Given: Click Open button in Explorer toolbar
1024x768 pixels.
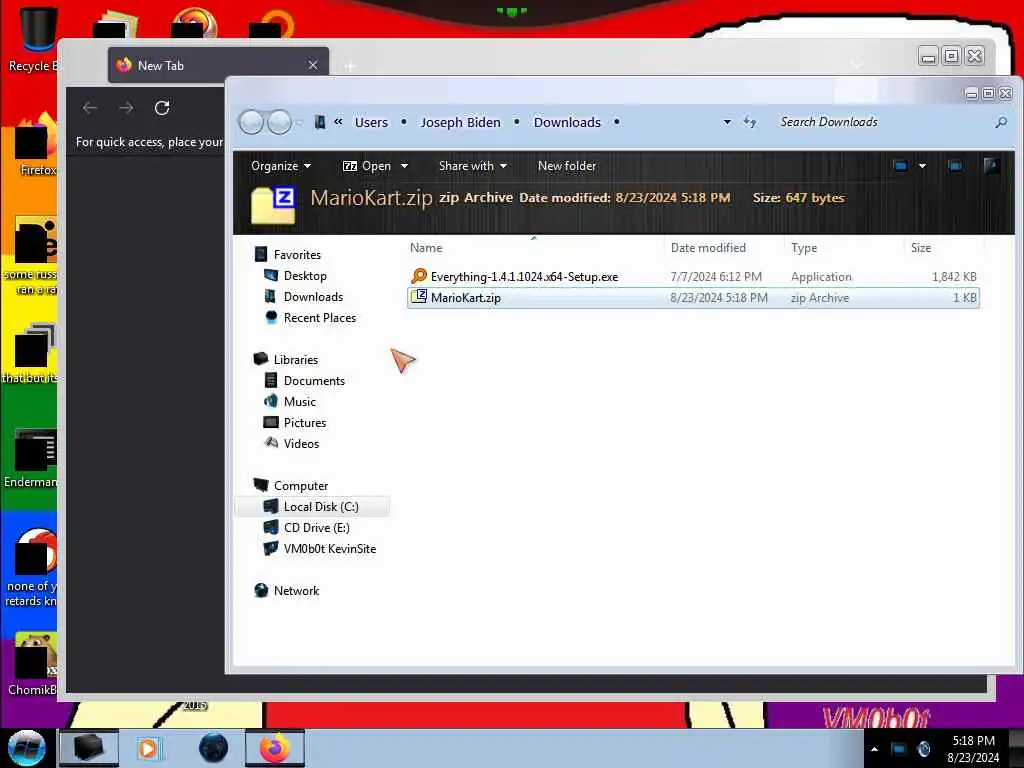Looking at the screenshot, I should point(367,166).
